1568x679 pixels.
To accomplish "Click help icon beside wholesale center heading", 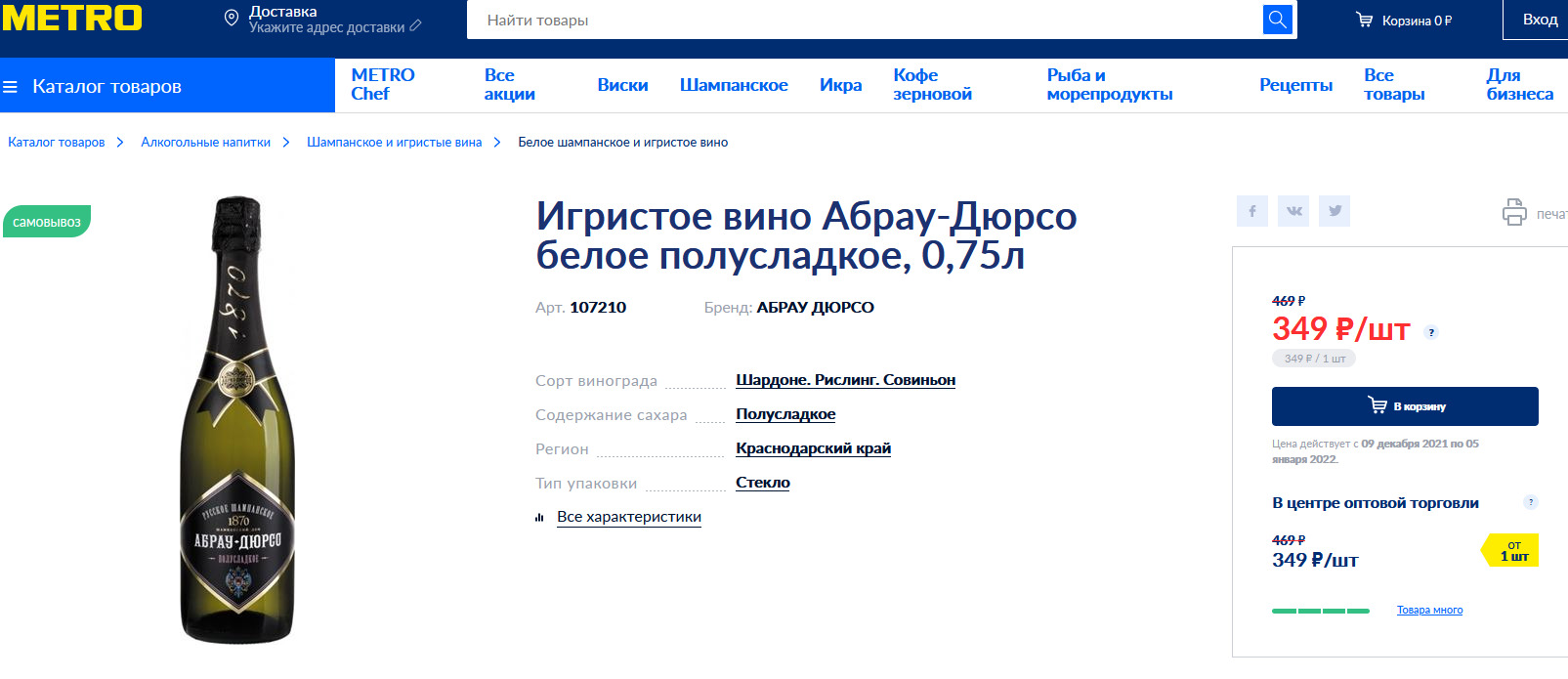I will (x=1530, y=502).
